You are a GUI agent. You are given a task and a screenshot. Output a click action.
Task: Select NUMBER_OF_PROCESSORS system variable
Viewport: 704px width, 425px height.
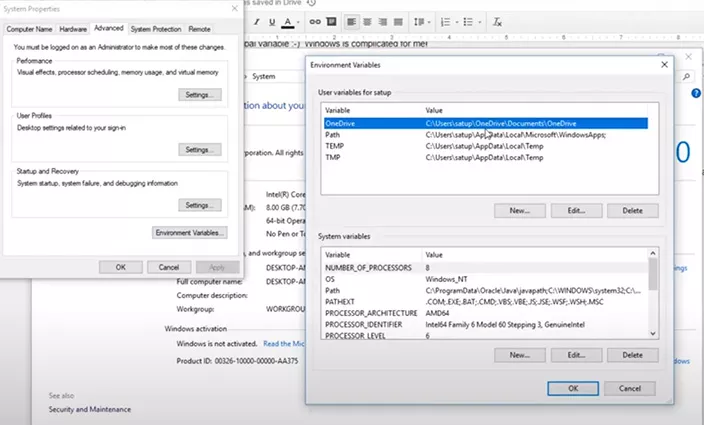486,267
